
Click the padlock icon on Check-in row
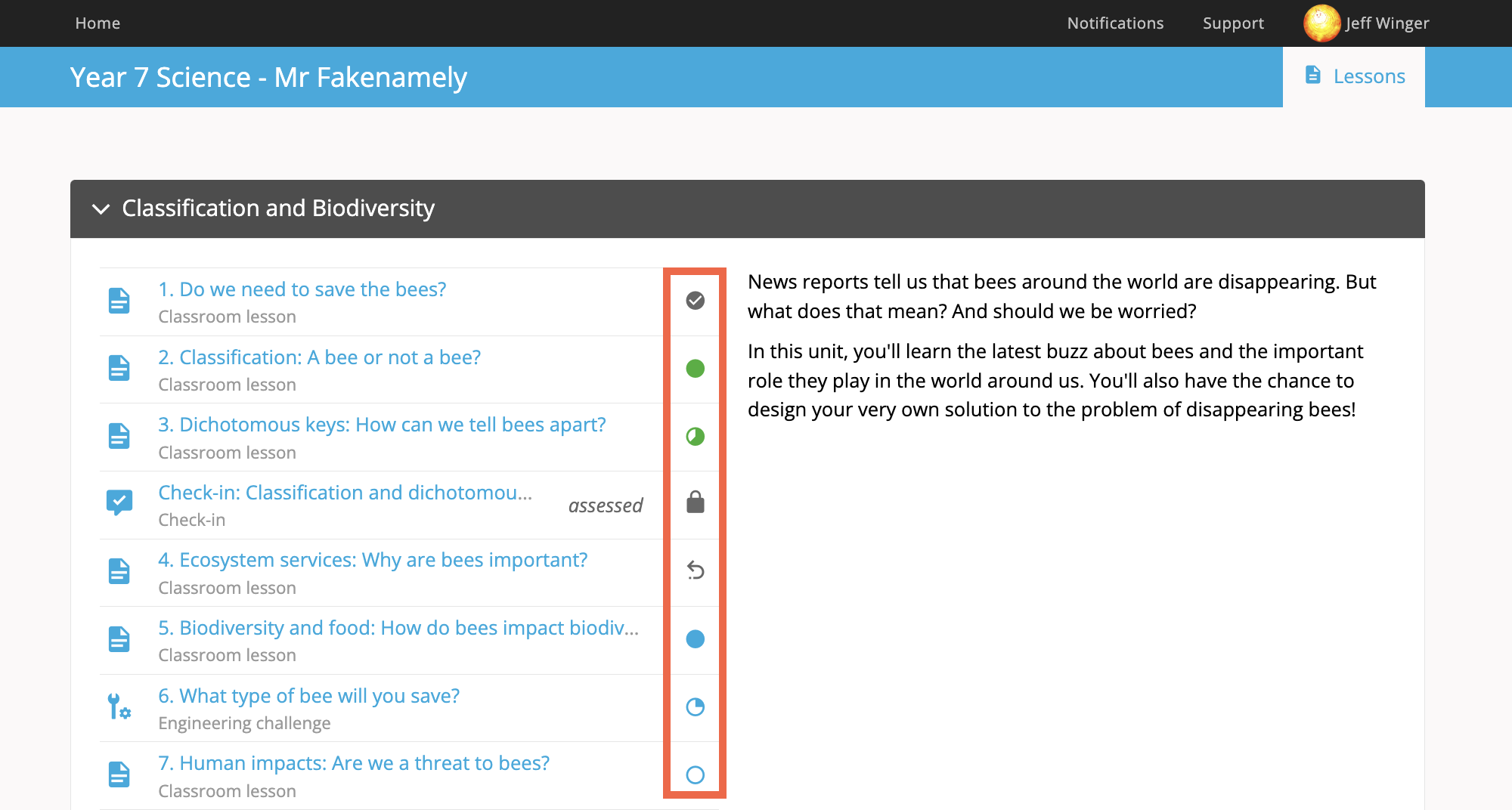click(695, 502)
